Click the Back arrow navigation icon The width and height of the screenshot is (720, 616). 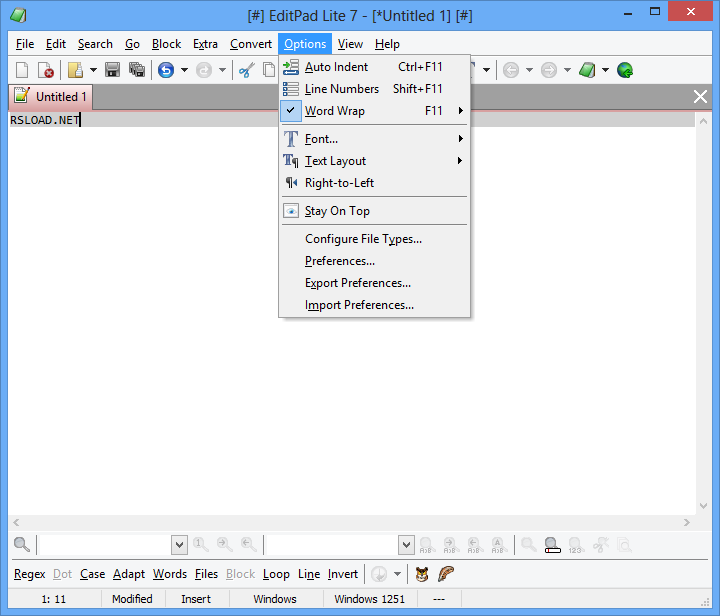511,70
